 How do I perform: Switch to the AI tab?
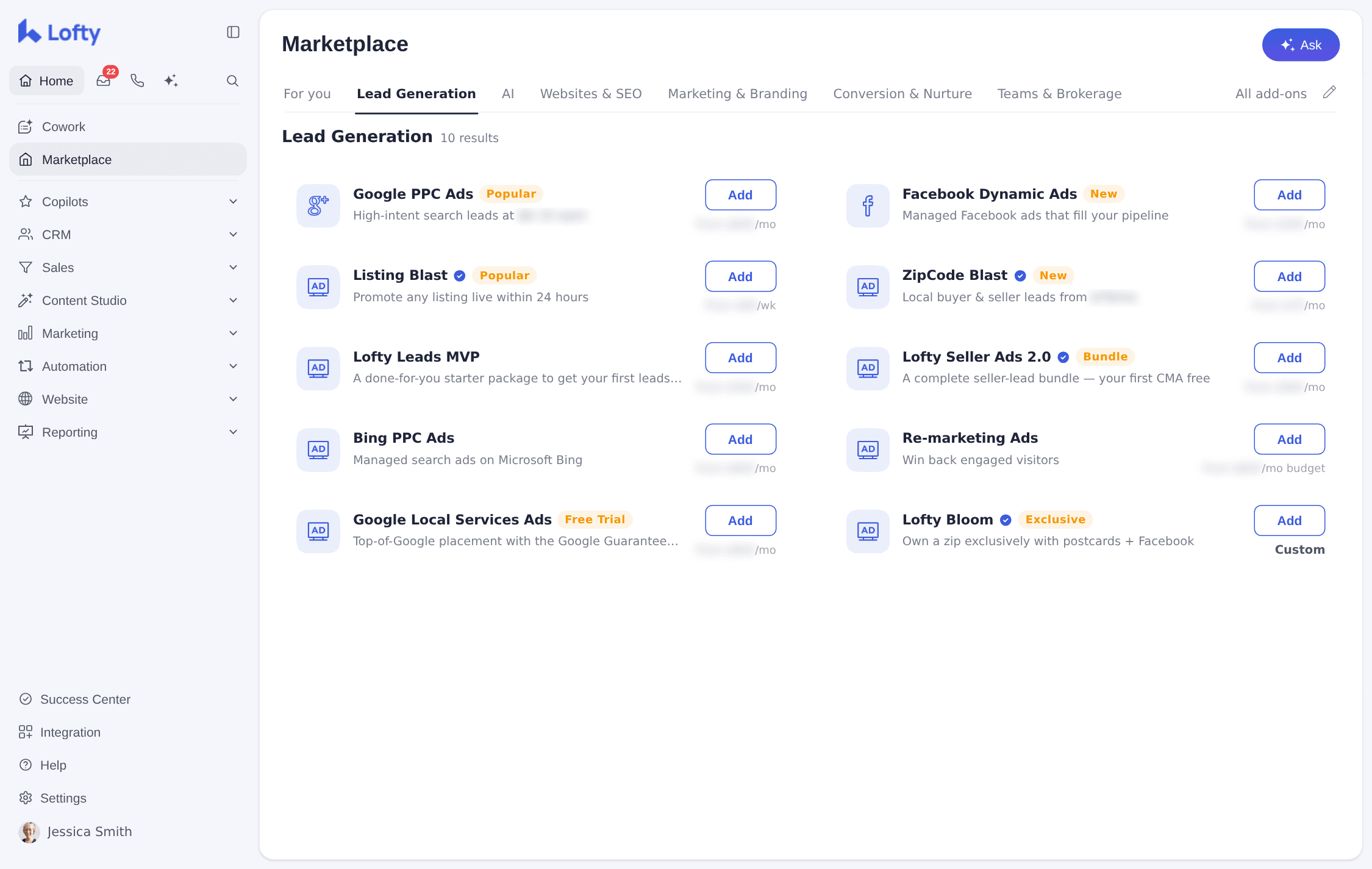pyautogui.click(x=508, y=94)
